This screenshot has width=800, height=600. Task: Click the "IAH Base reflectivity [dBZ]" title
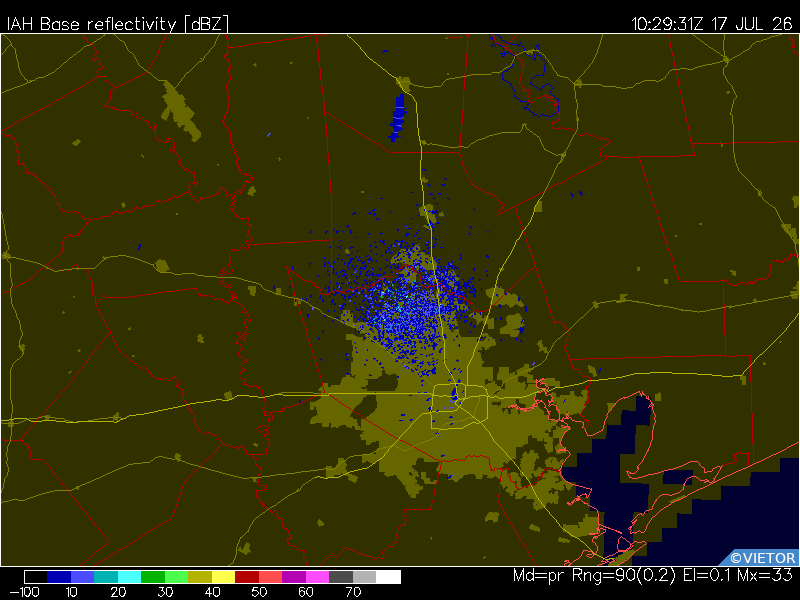pyautogui.click(x=118, y=24)
